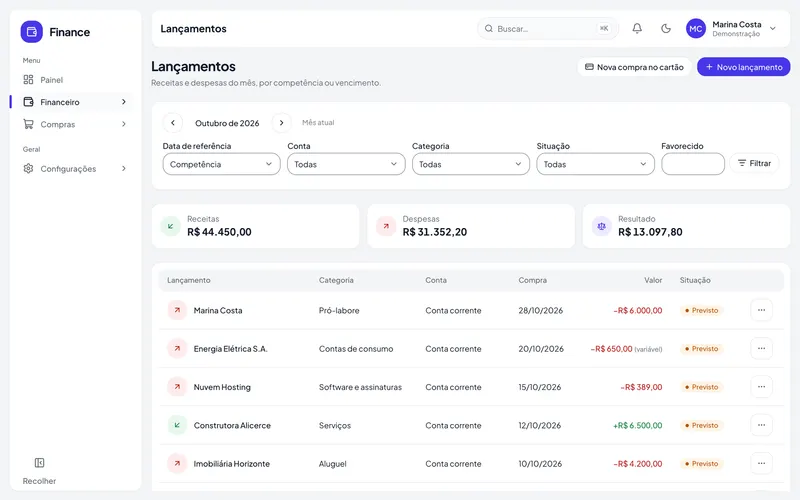
Task: Open the Data de referência Competência dropdown
Action: pos(221,164)
